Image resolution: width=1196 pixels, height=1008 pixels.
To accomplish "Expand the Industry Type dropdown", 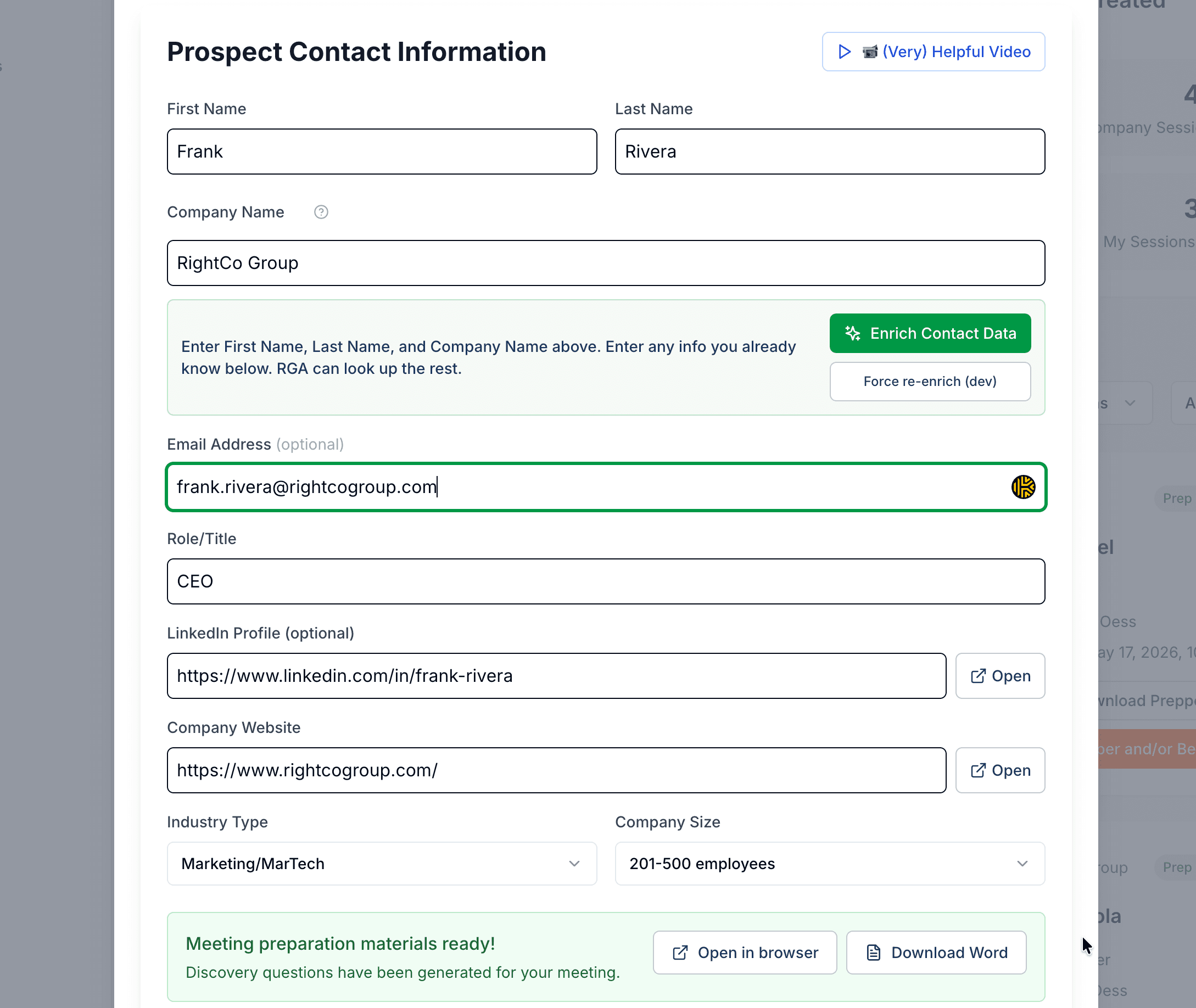I will pyautogui.click(x=382, y=864).
